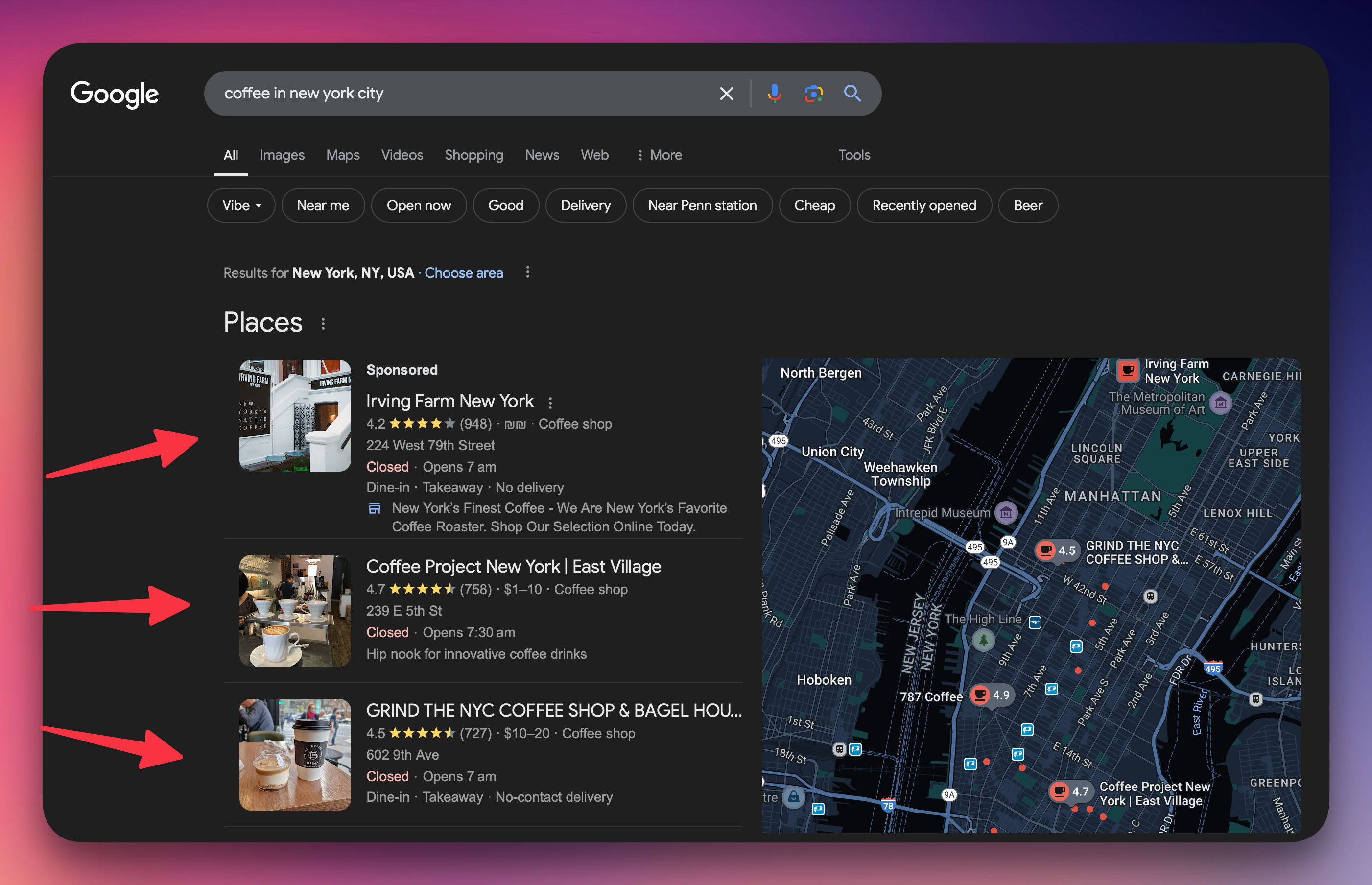
Task: Open Coffee Project New York East Village
Action: (x=514, y=567)
